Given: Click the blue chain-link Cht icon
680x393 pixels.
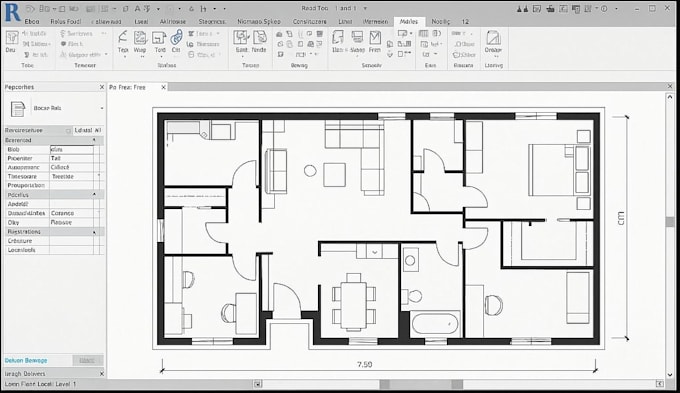Looking at the screenshot, I should 176,38.
